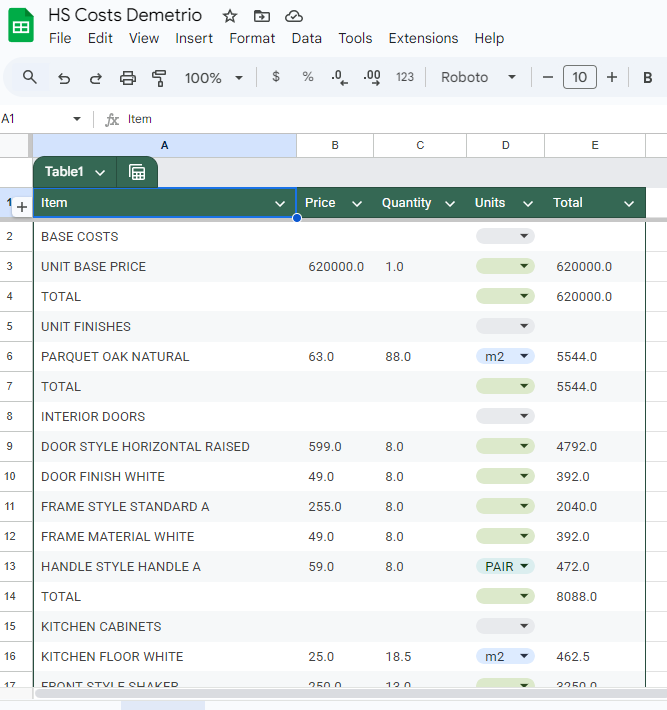This screenshot has height=710, width=667.
Task: Click the redo arrow icon
Action: click(96, 78)
